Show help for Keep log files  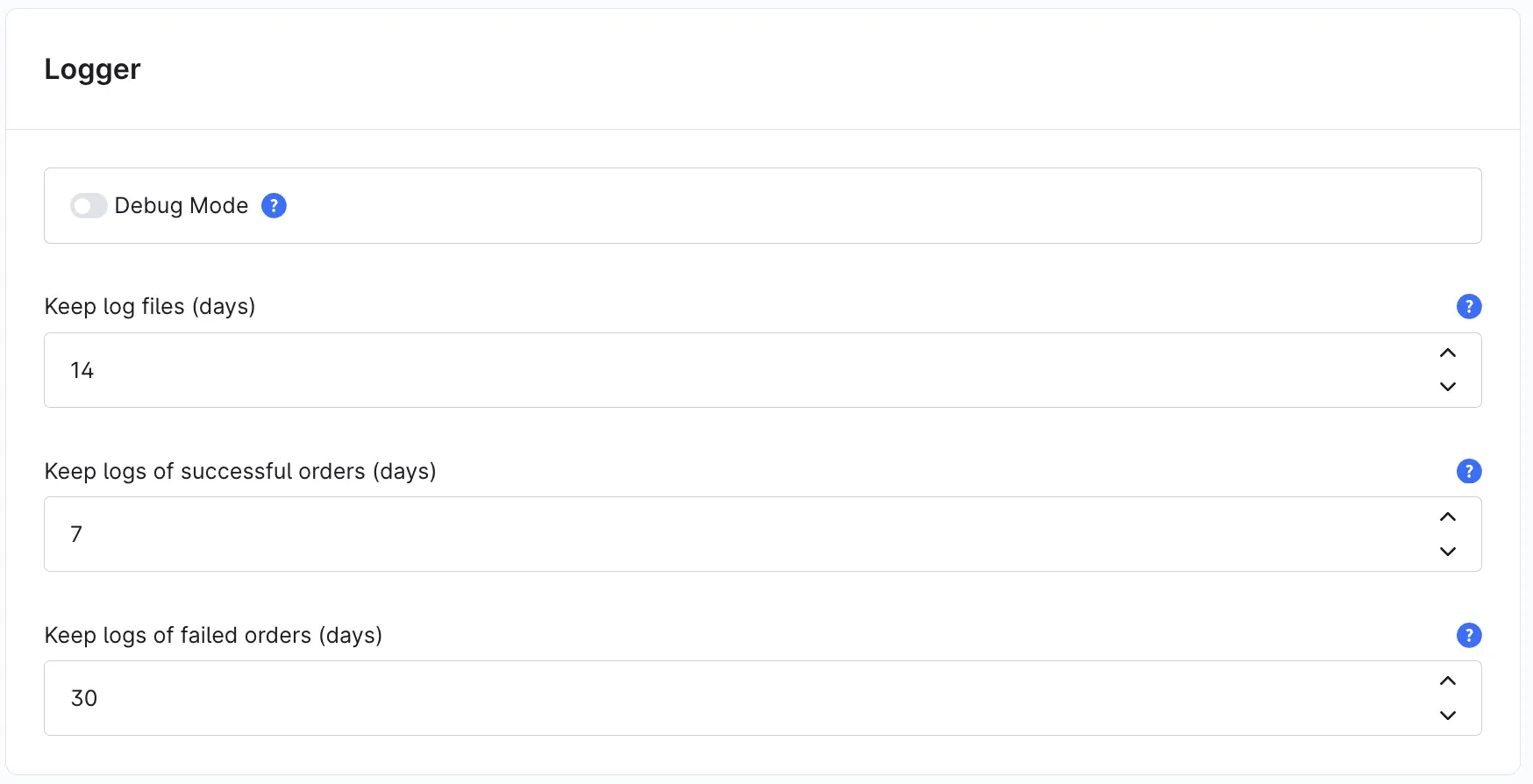tap(1468, 306)
